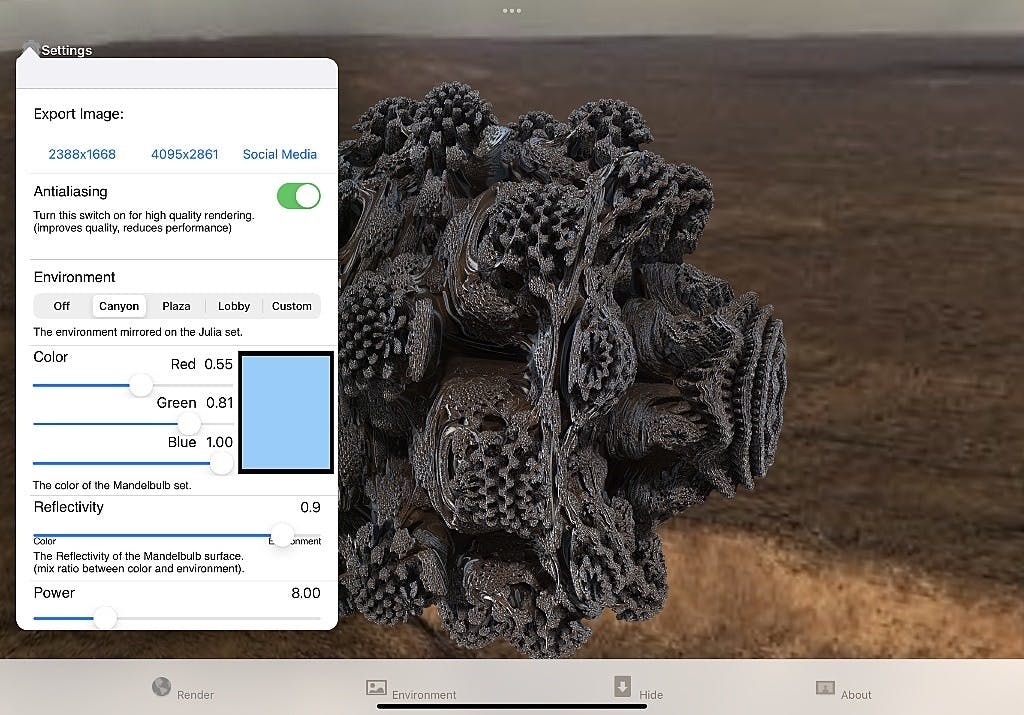Export image at 2388x1668

[82, 154]
